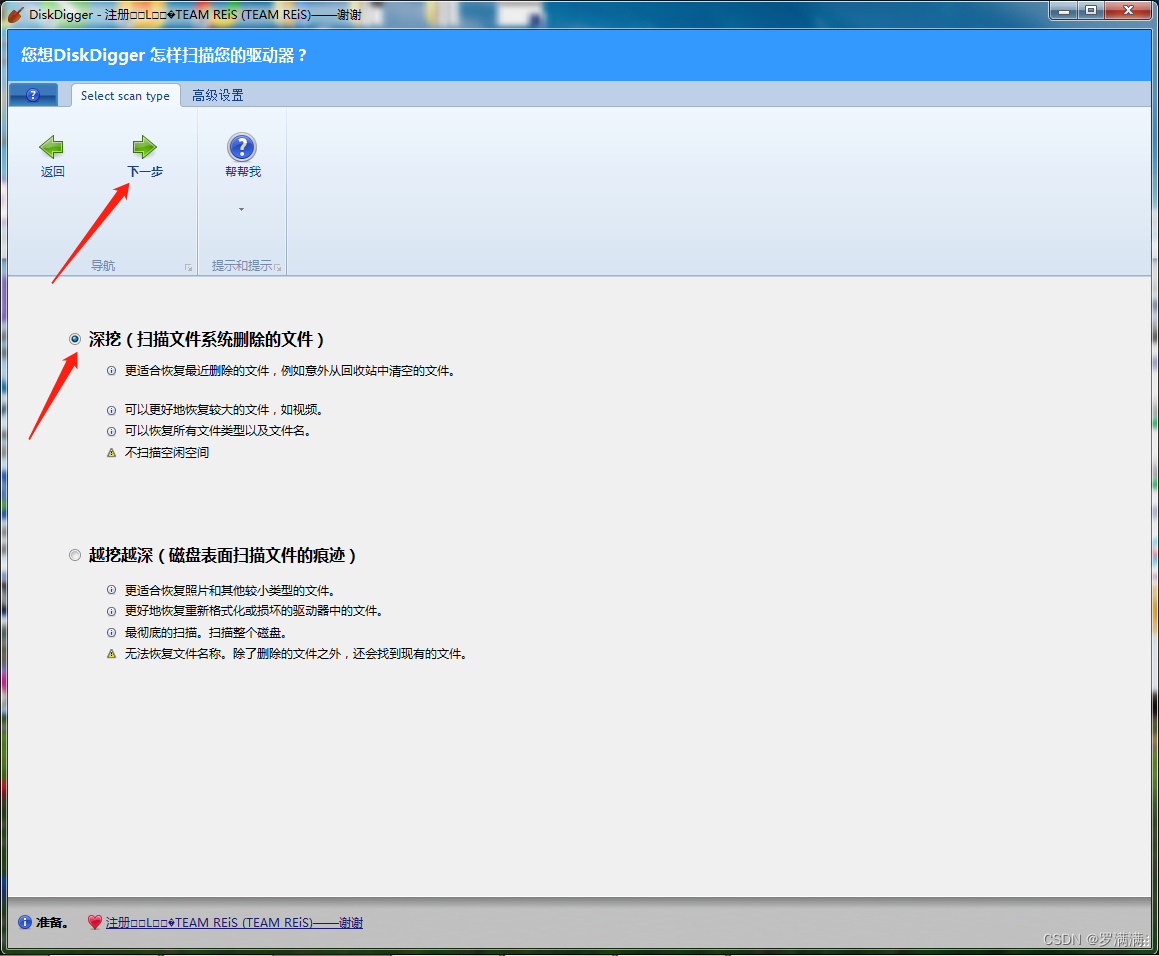Click warning icon beside 不扫描空闲空间
This screenshot has width=1159, height=956.
click(112, 452)
